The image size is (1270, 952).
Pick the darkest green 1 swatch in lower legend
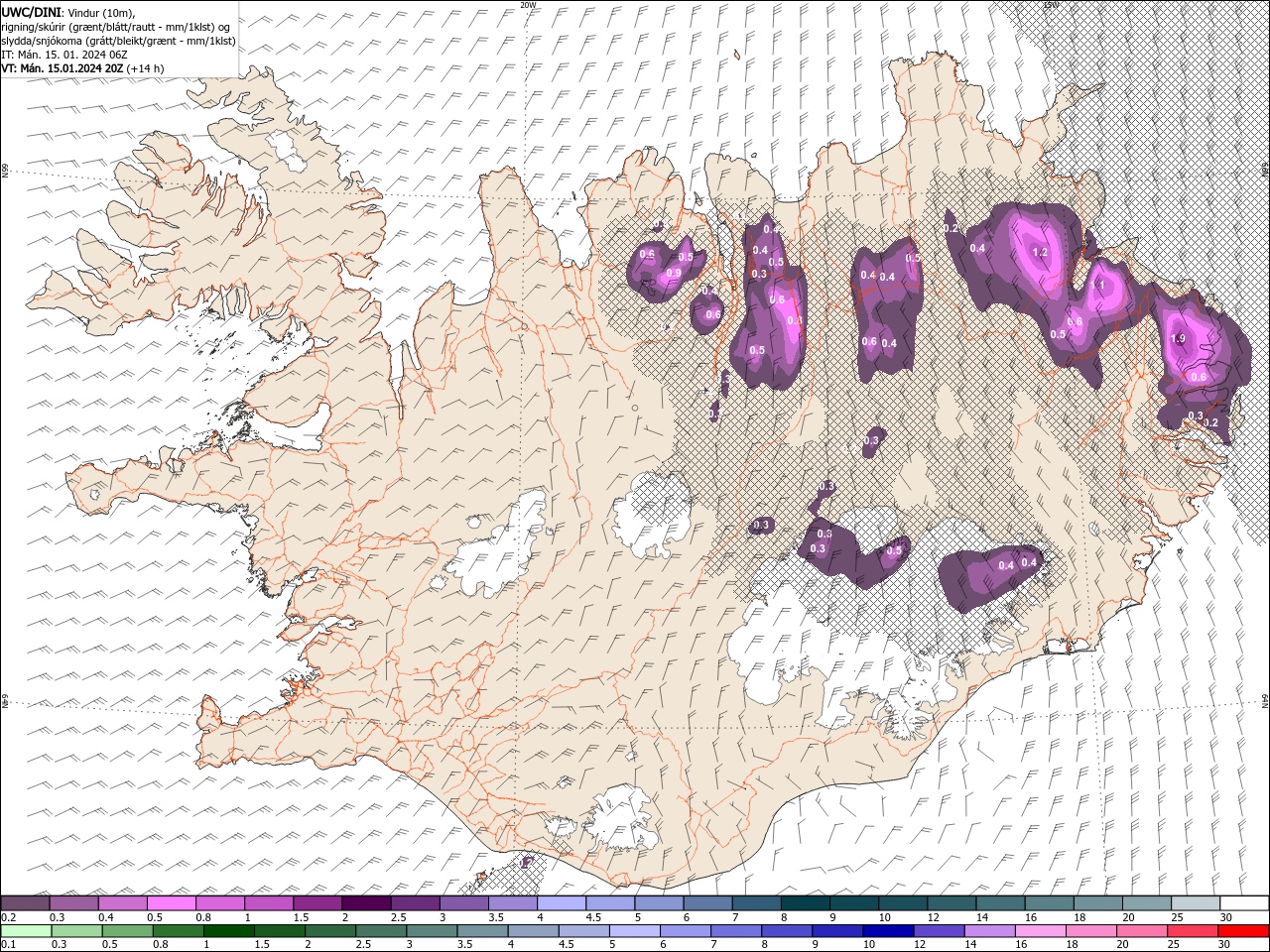[228, 931]
